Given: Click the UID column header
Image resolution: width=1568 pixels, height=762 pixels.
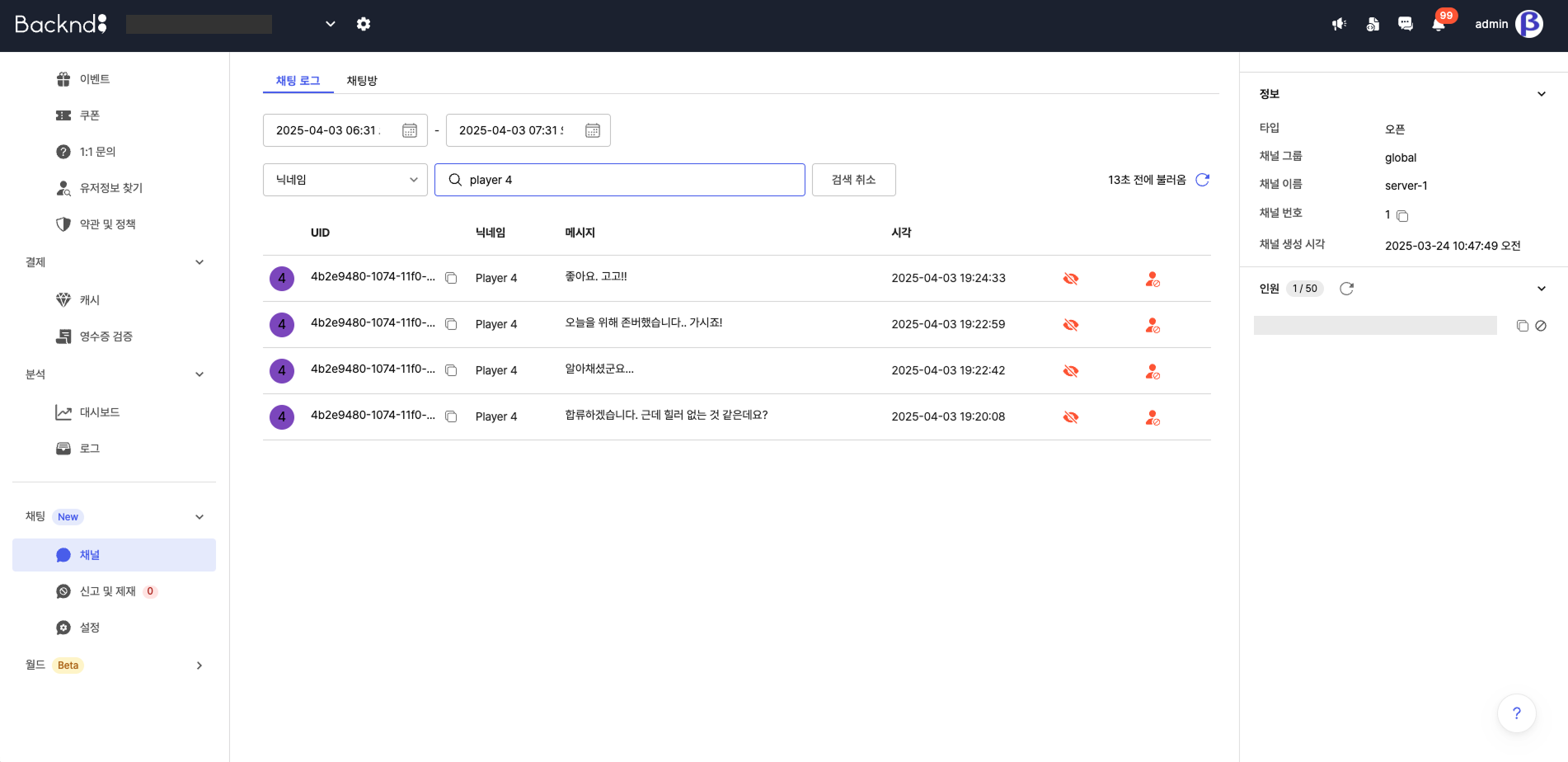Looking at the screenshot, I should click(320, 233).
